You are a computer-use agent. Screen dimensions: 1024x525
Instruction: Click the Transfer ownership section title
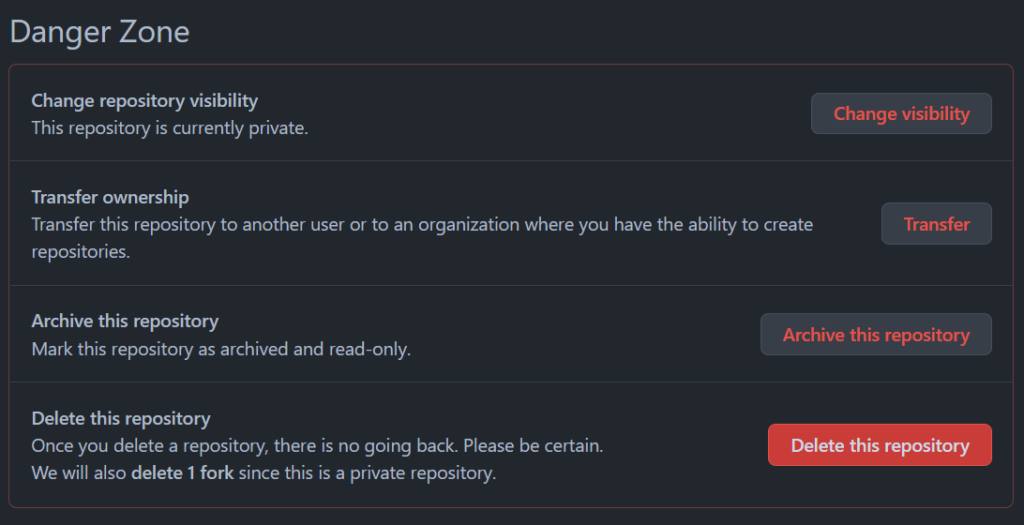tap(110, 197)
